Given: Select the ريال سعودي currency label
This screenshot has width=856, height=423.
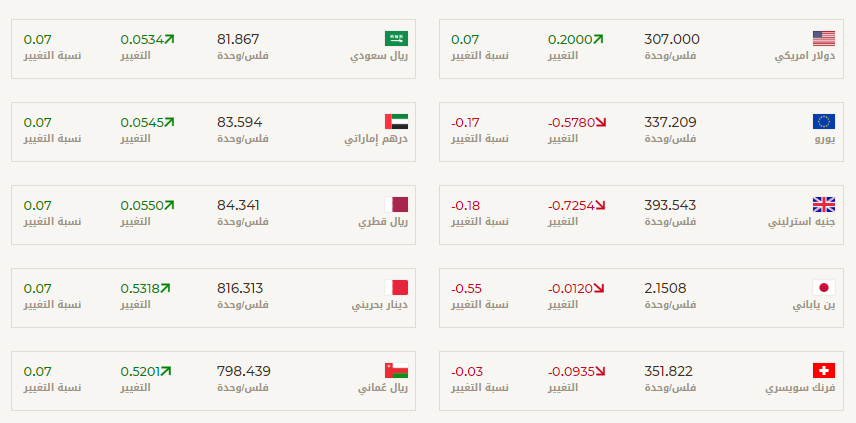Looking at the screenshot, I should point(379,56).
